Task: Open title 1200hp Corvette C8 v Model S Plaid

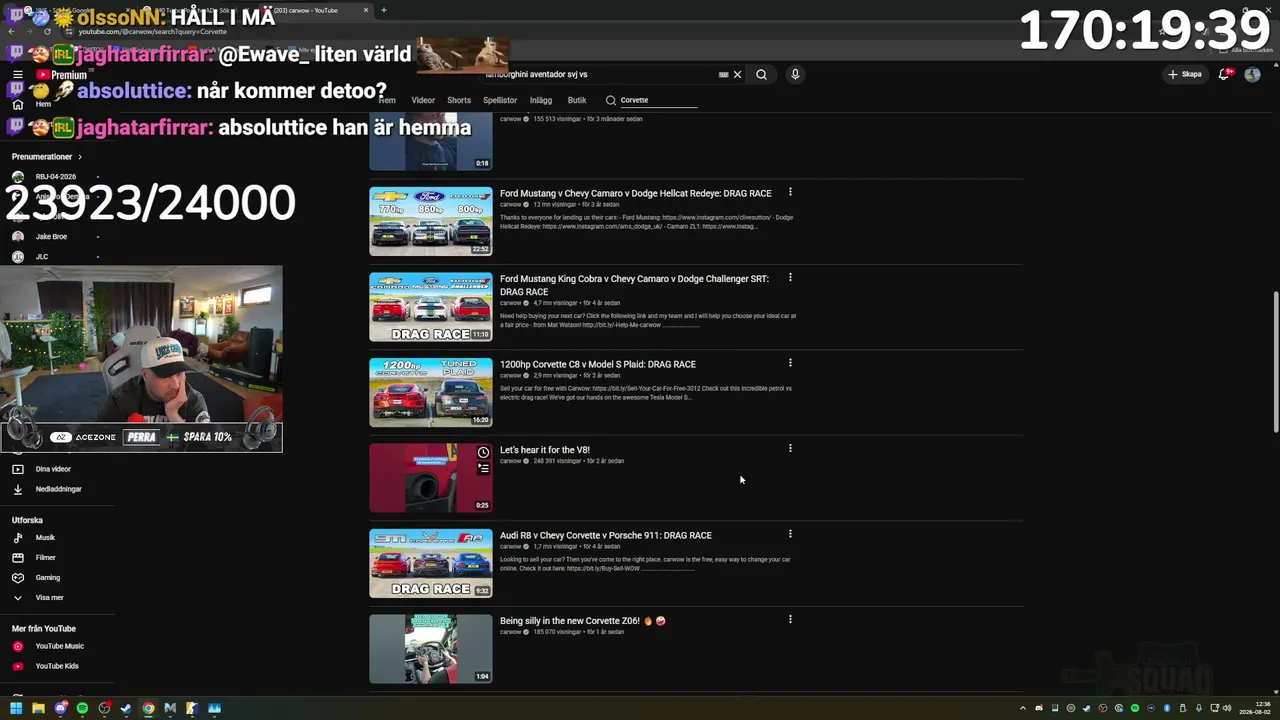Action: pos(598,364)
